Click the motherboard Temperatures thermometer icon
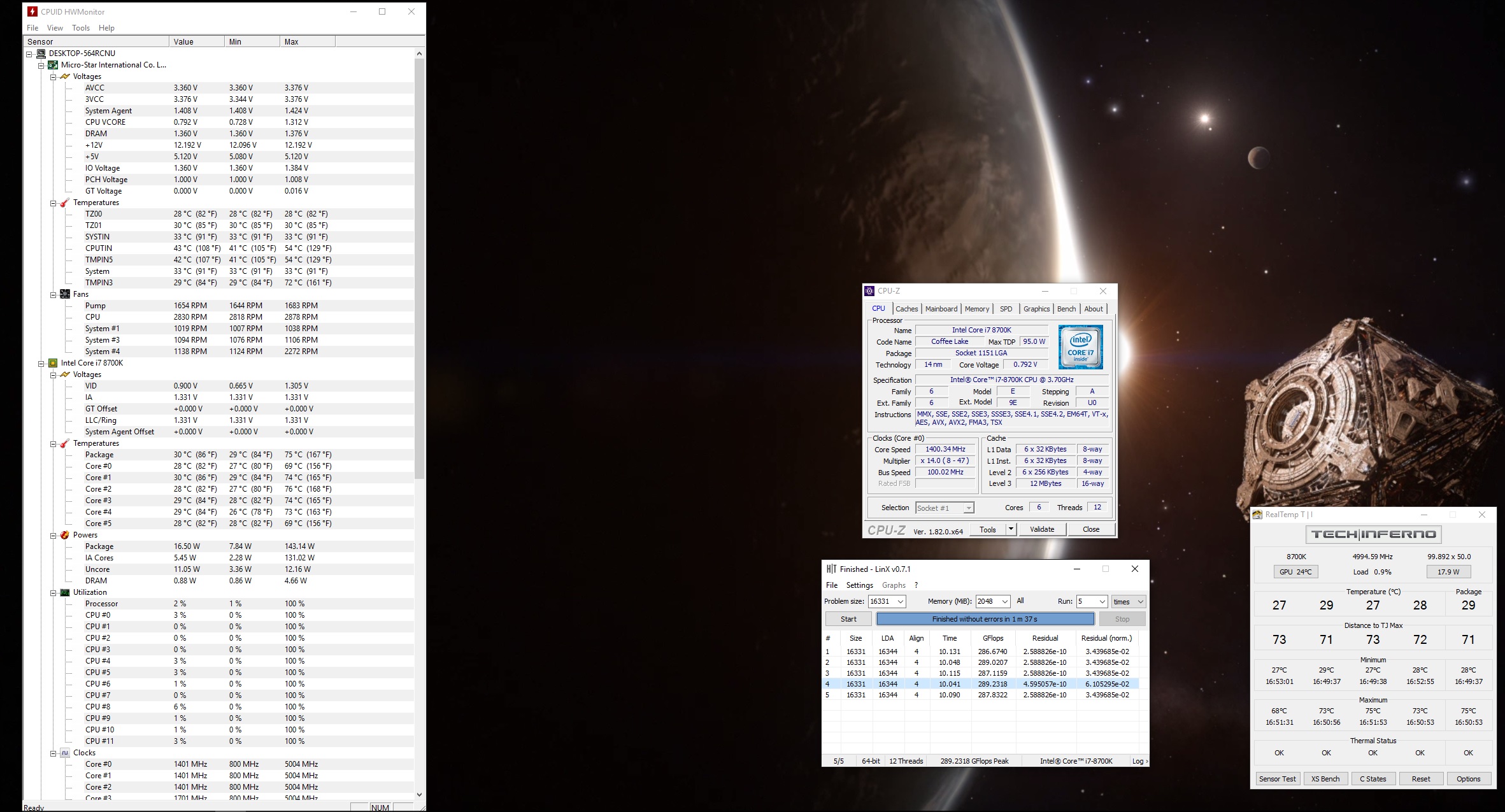 tap(64, 203)
